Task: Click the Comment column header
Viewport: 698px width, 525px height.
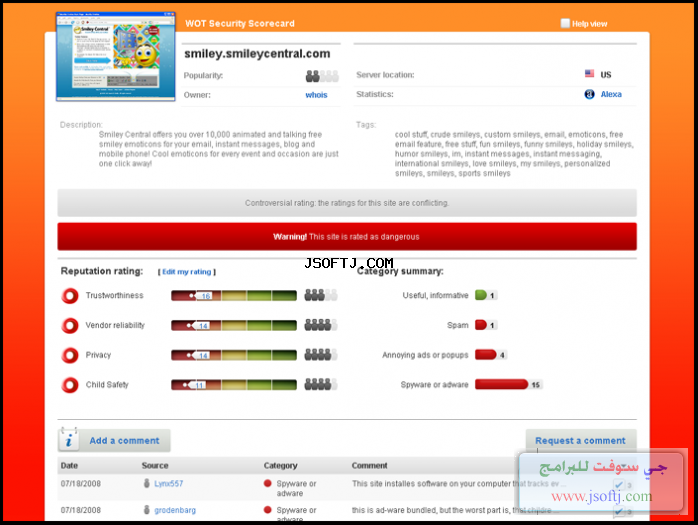Action: (369, 466)
